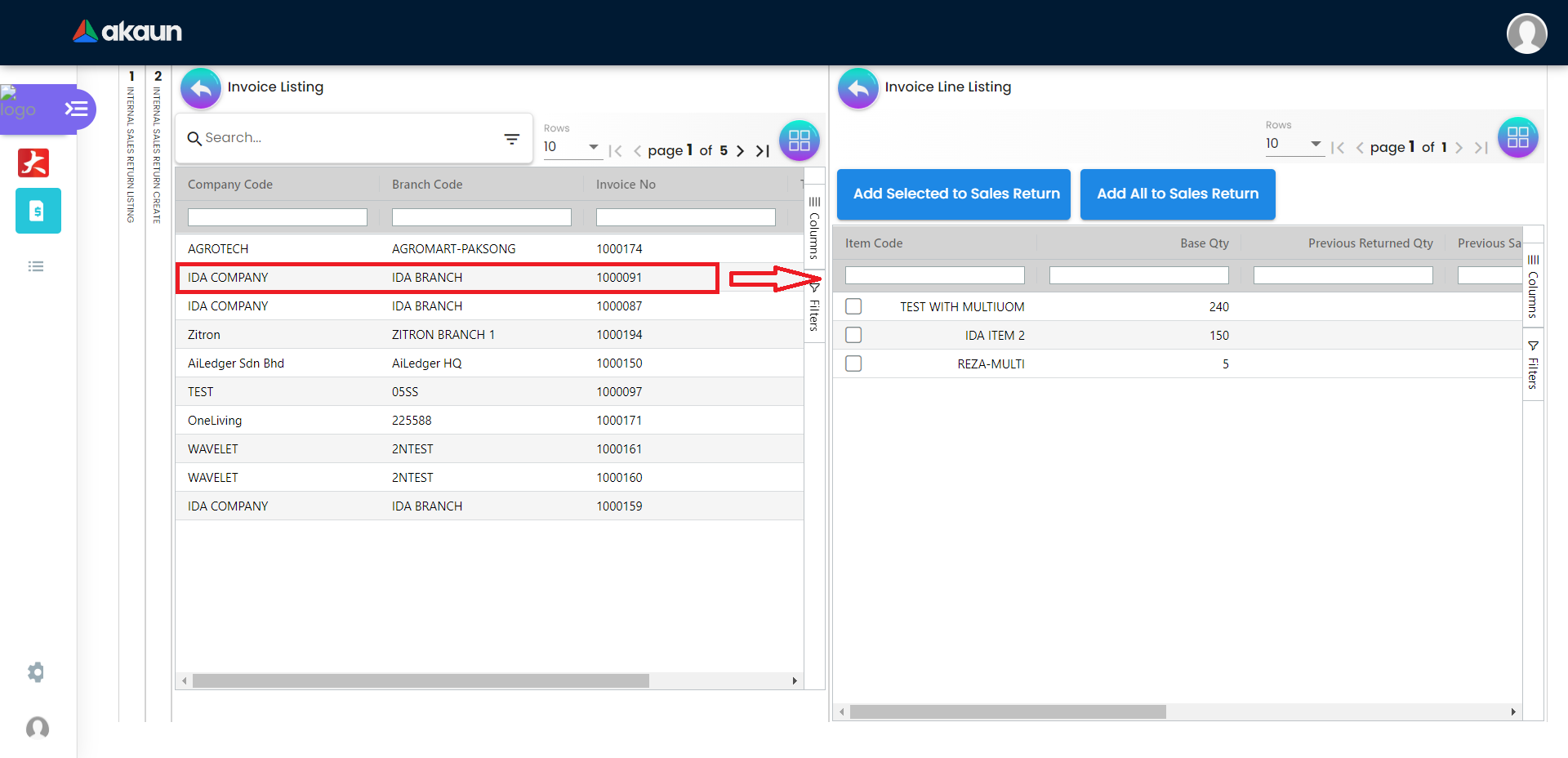Open the grid view icon in Invoice Line Listing
This screenshot has width=1568, height=758.
[1517, 137]
